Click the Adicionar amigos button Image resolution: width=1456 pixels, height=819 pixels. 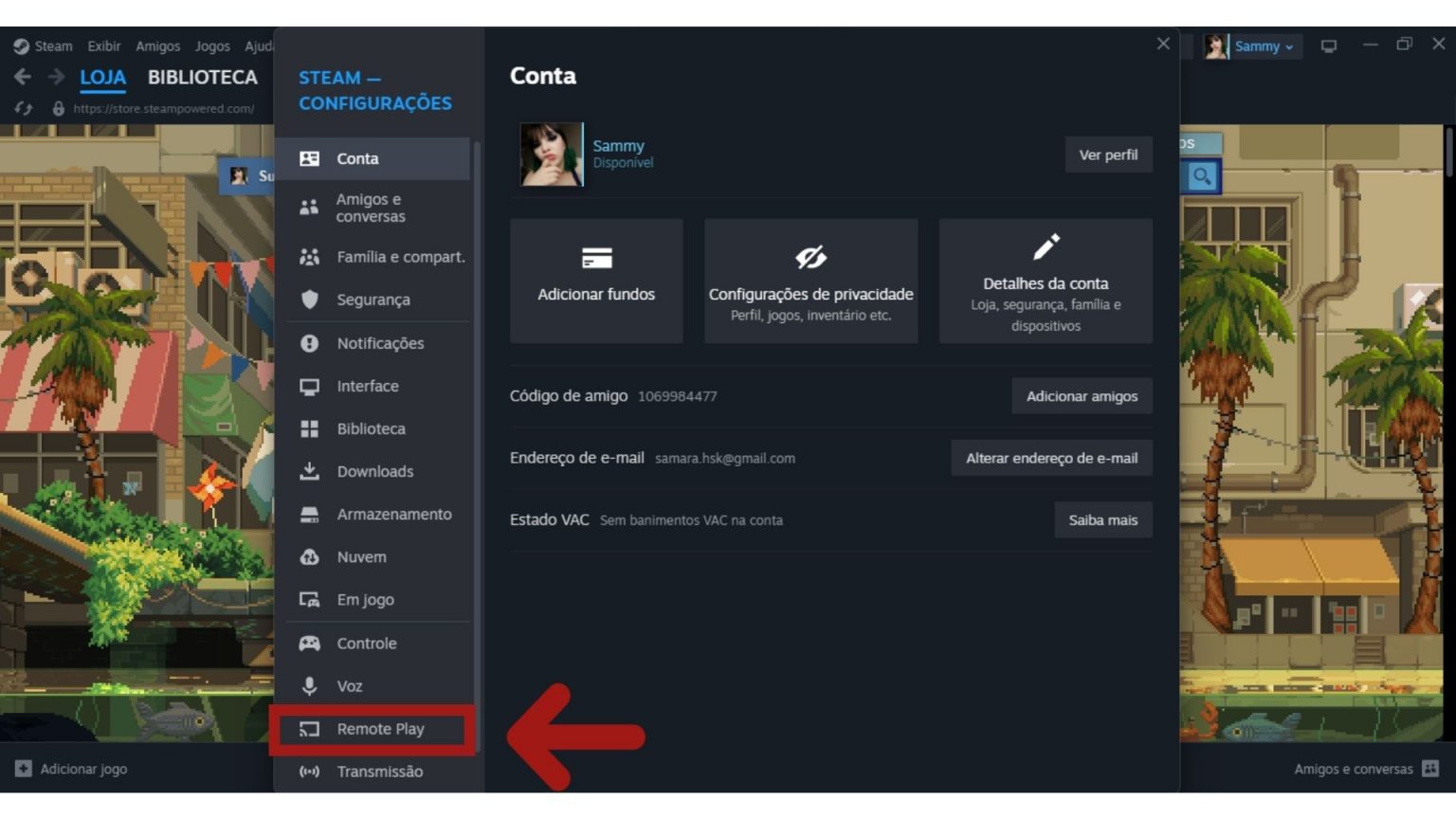(1082, 395)
